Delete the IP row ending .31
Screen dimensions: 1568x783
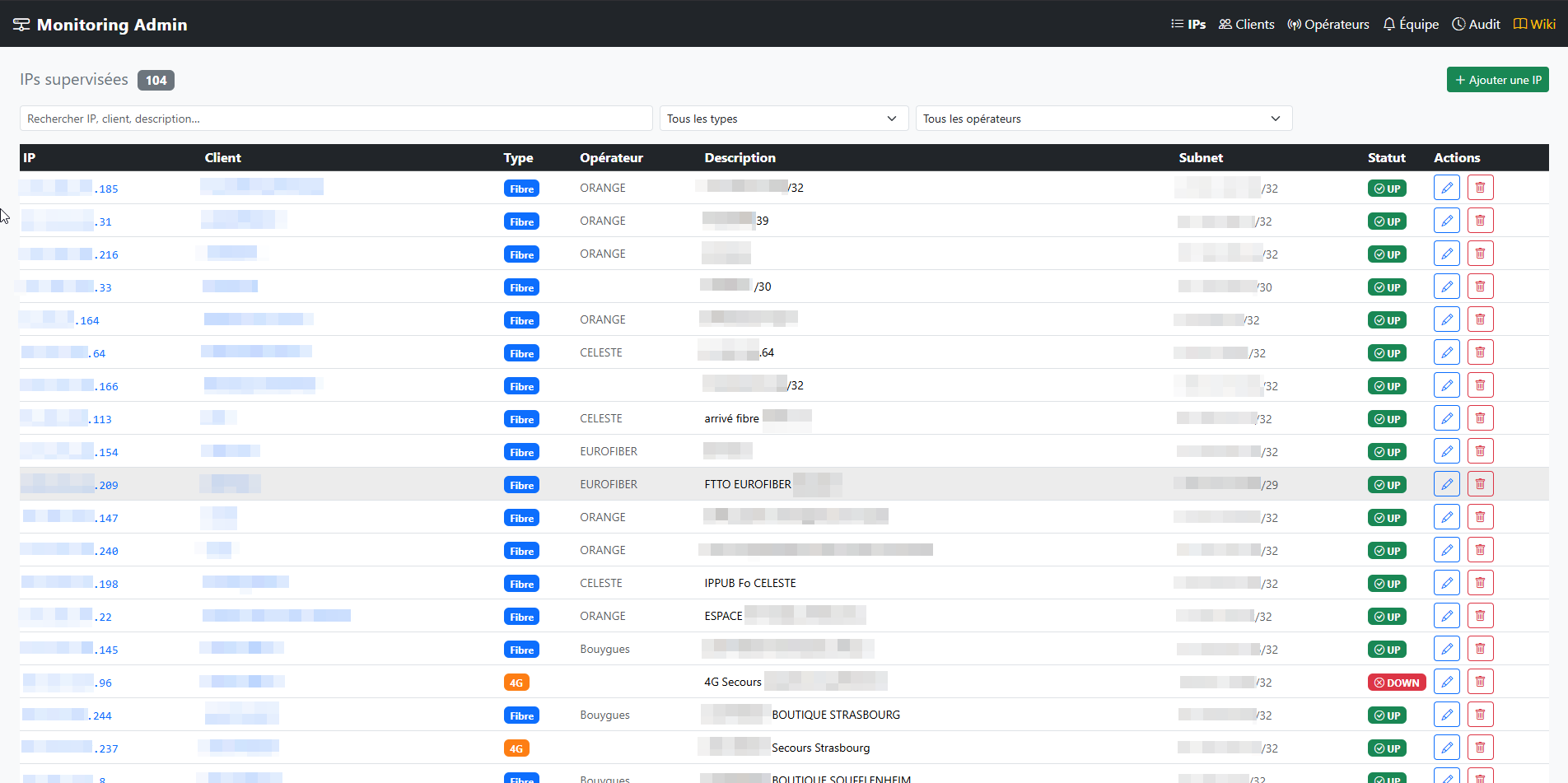point(1480,221)
